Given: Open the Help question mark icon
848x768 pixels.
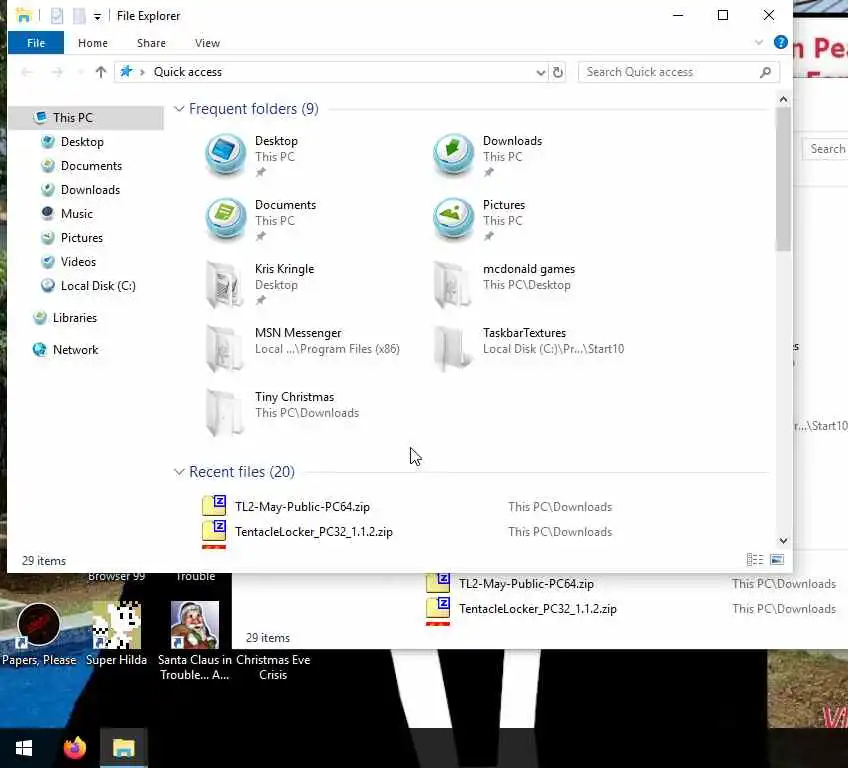Looking at the screenshot, I should coord(780,42).
